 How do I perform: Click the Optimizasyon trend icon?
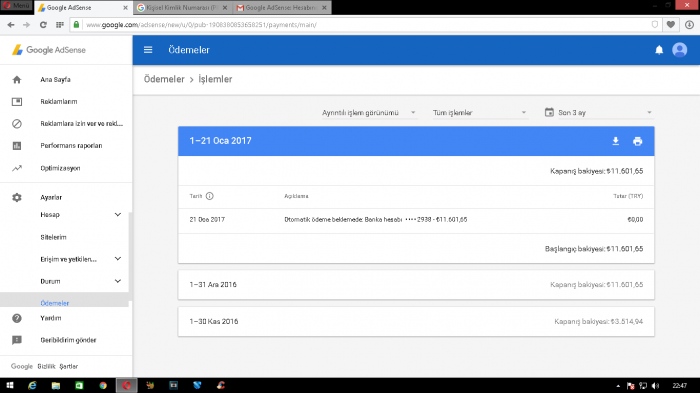coord(17,168)
